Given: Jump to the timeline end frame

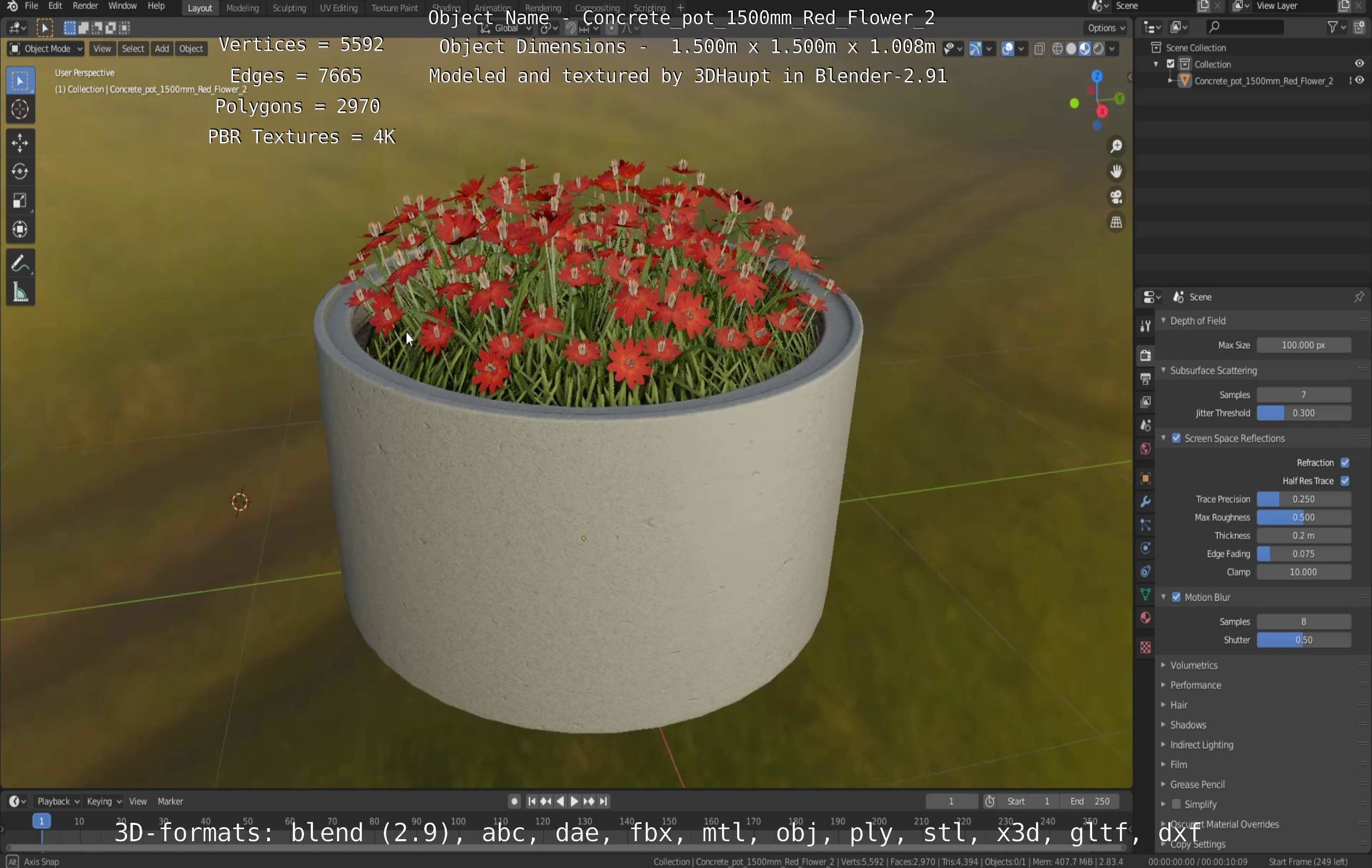Looking at the screenshot, I should [603, 801].
